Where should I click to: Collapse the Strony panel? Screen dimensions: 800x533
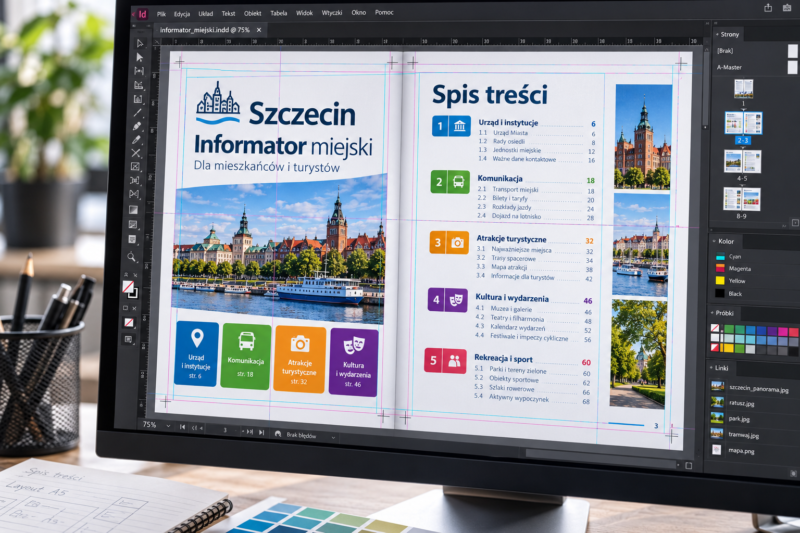pos(717,34)
